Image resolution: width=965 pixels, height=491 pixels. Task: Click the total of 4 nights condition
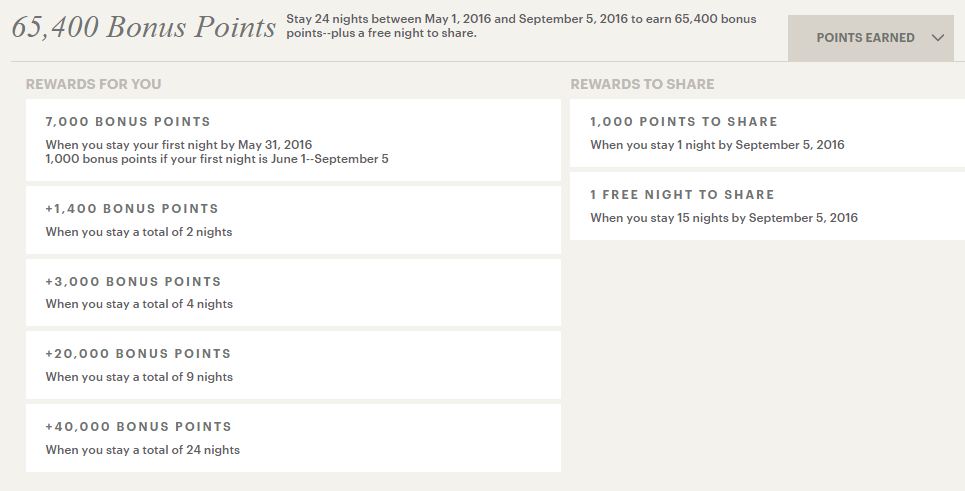[139, 304]
